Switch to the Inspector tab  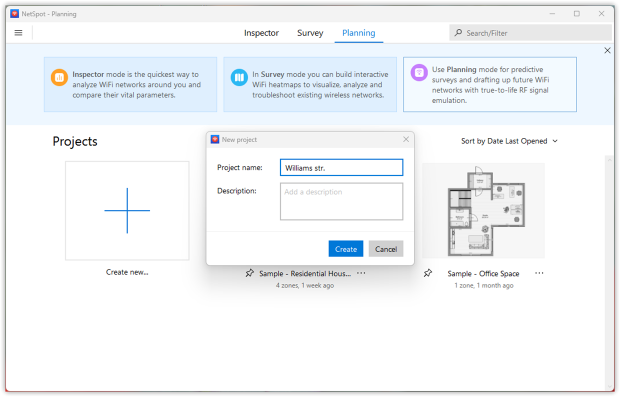click(x=261, y=33)
